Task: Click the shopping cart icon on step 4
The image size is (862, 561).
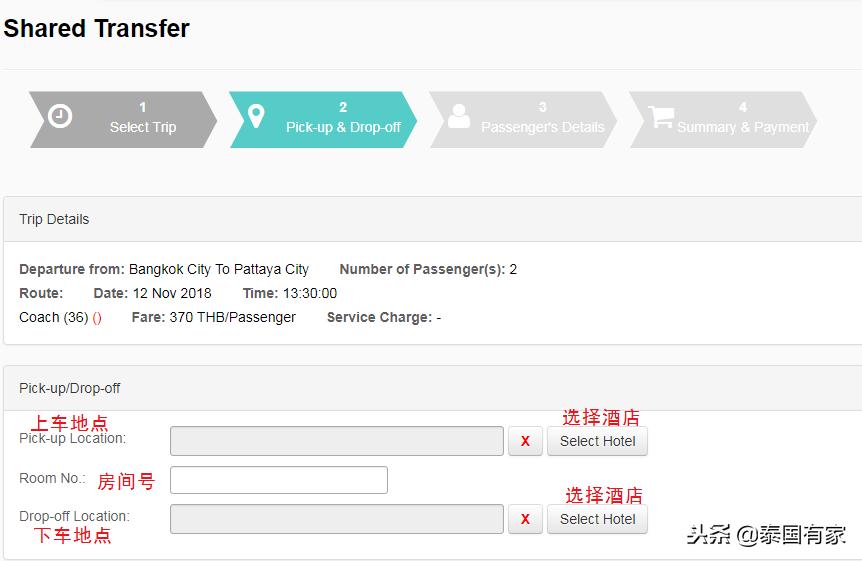Action: tap(660, 117)
